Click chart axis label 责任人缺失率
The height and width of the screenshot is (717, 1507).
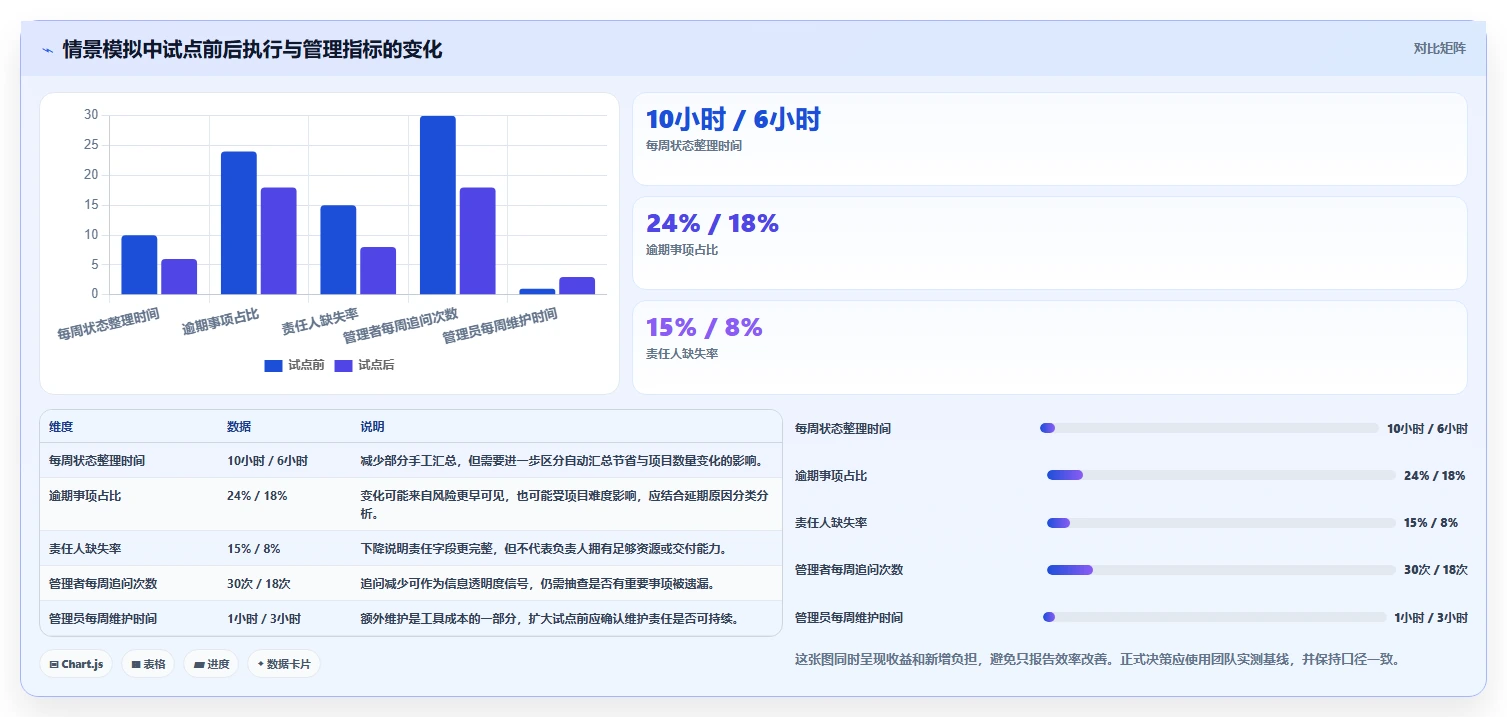[x=319, y=320]
